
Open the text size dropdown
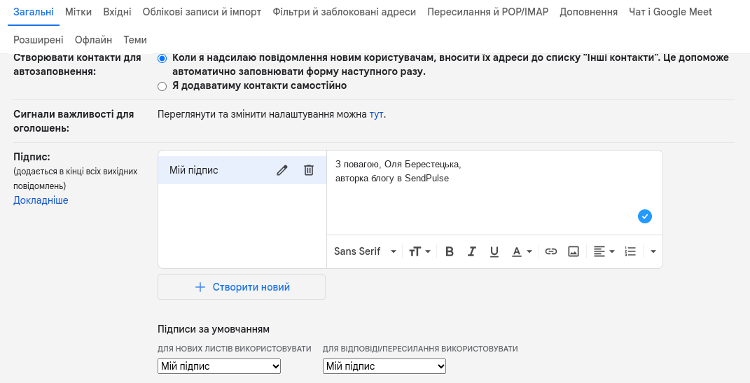pyautogui.click(x=419, y=252)
